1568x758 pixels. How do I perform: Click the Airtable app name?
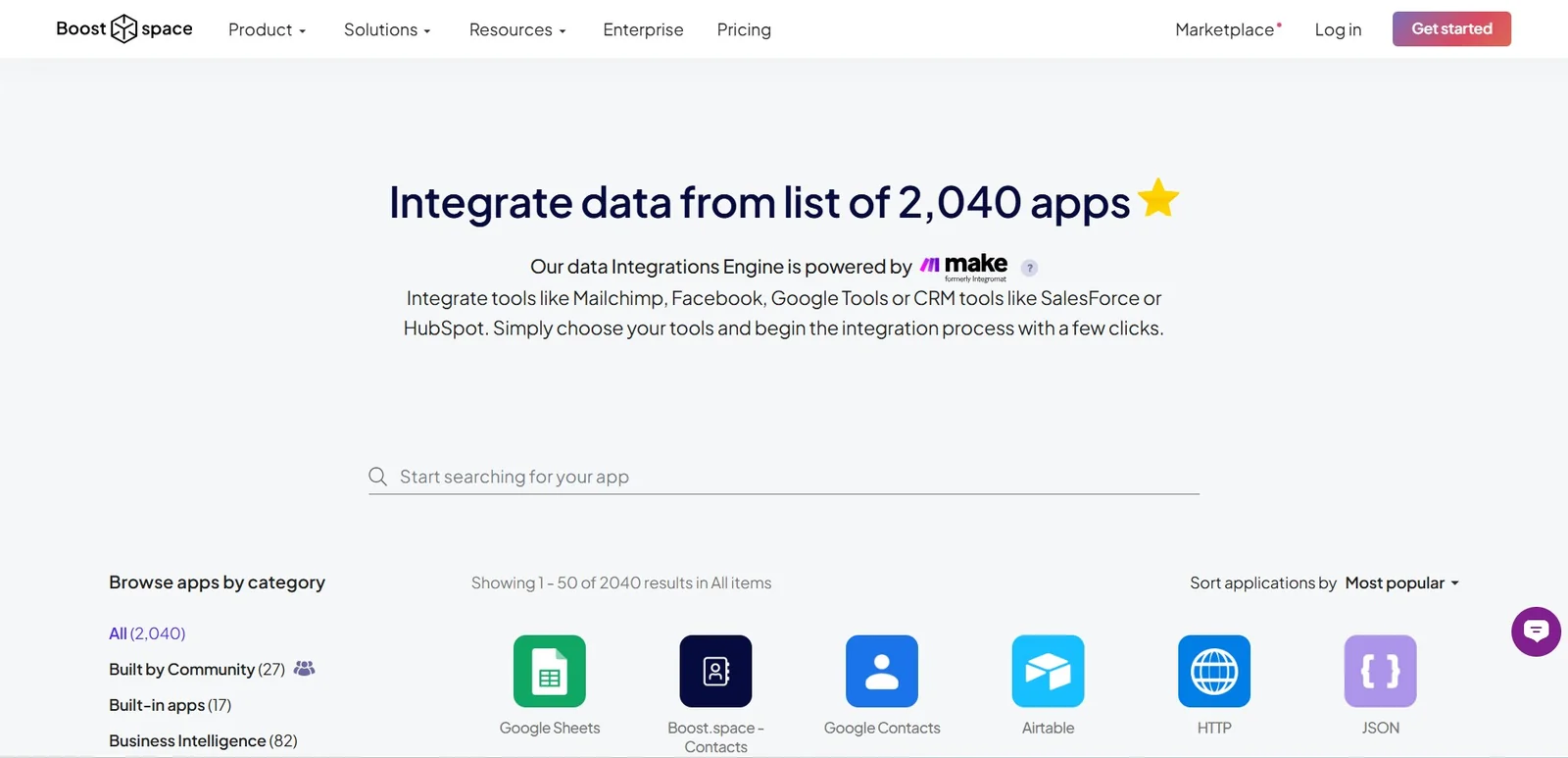[x=1049, y=728]
